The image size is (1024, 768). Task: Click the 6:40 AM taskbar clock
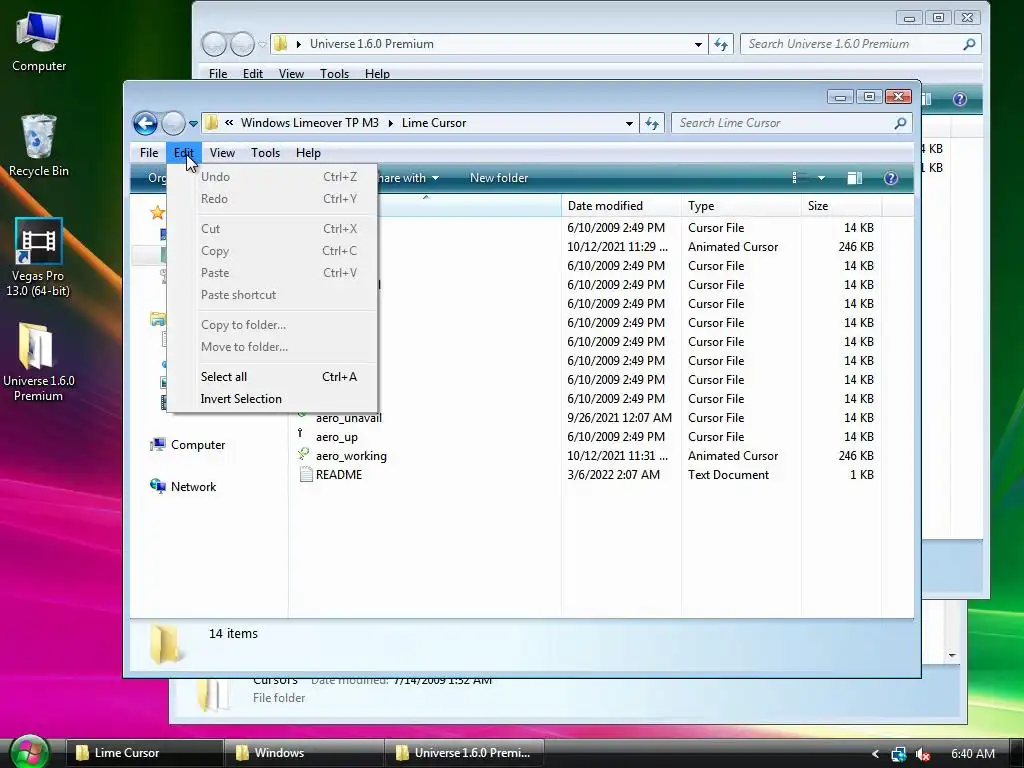(x=972, y=754)
